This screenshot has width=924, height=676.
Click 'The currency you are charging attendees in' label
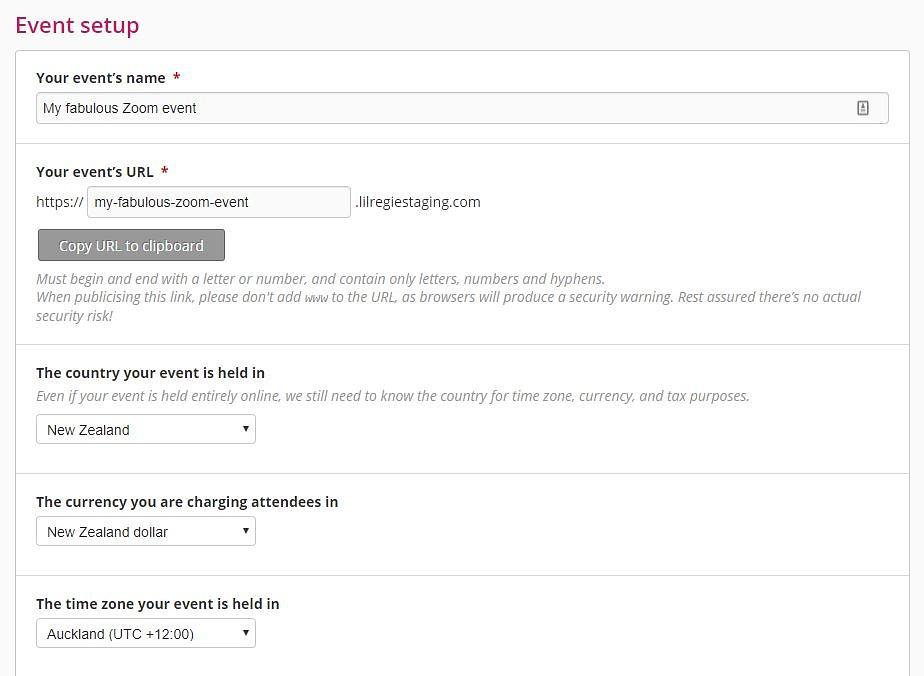click(187, 502)
